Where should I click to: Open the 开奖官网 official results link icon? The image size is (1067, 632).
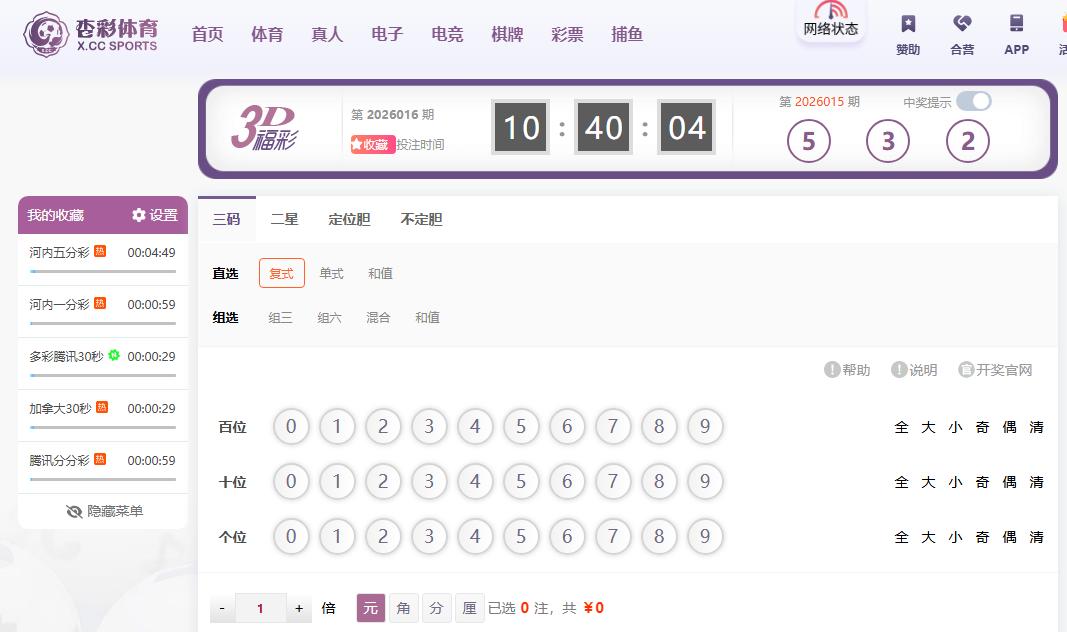(966, 370)
